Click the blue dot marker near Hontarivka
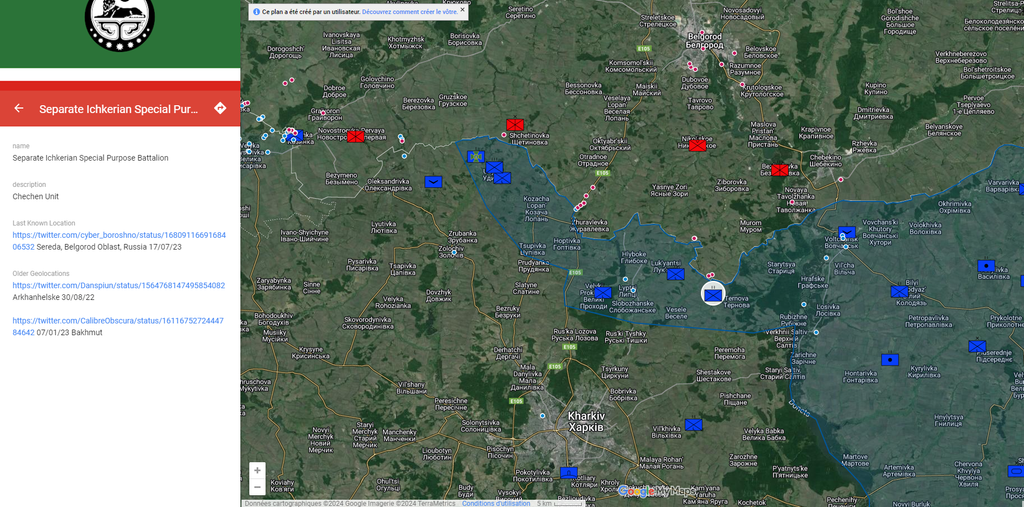Screen dimensions: 1024x507 889,360
